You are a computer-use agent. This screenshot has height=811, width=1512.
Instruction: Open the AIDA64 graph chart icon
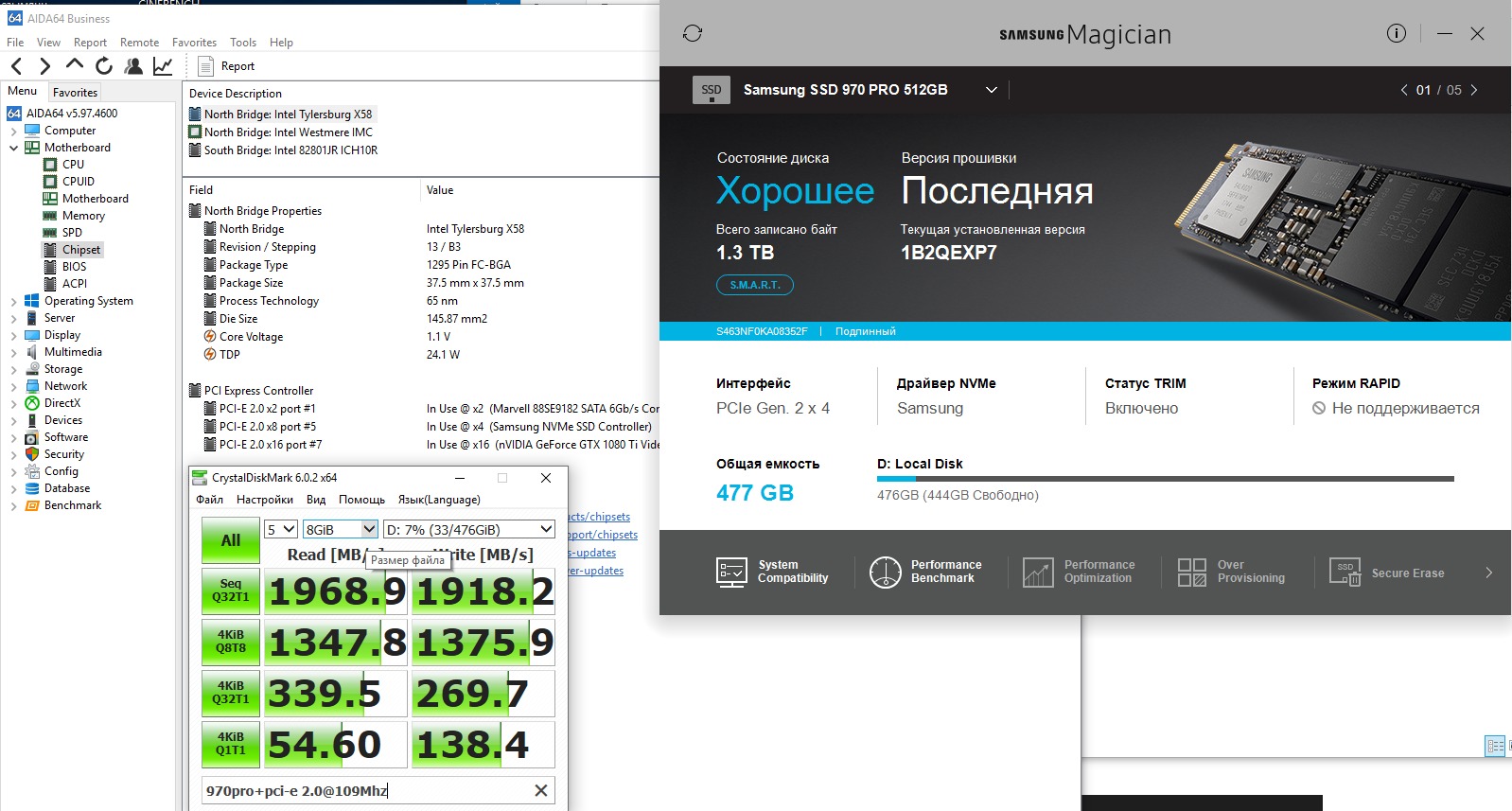[163, 66]
